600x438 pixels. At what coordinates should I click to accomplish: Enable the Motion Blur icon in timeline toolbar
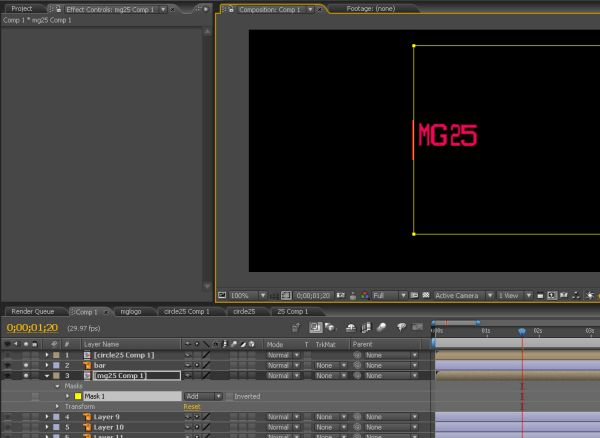(382, 327)
